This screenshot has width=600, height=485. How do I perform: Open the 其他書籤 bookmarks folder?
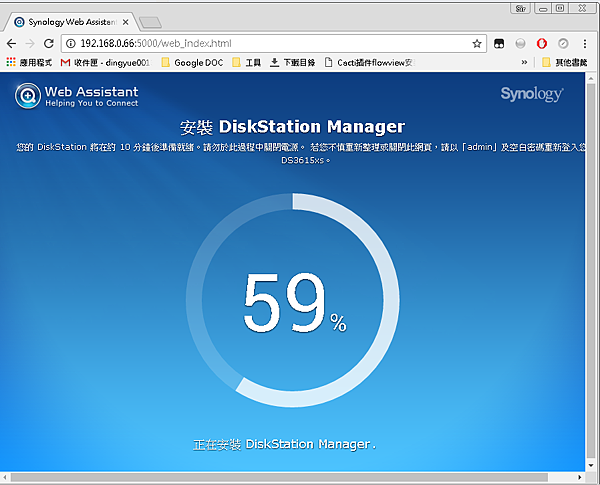tap(565, 62)
